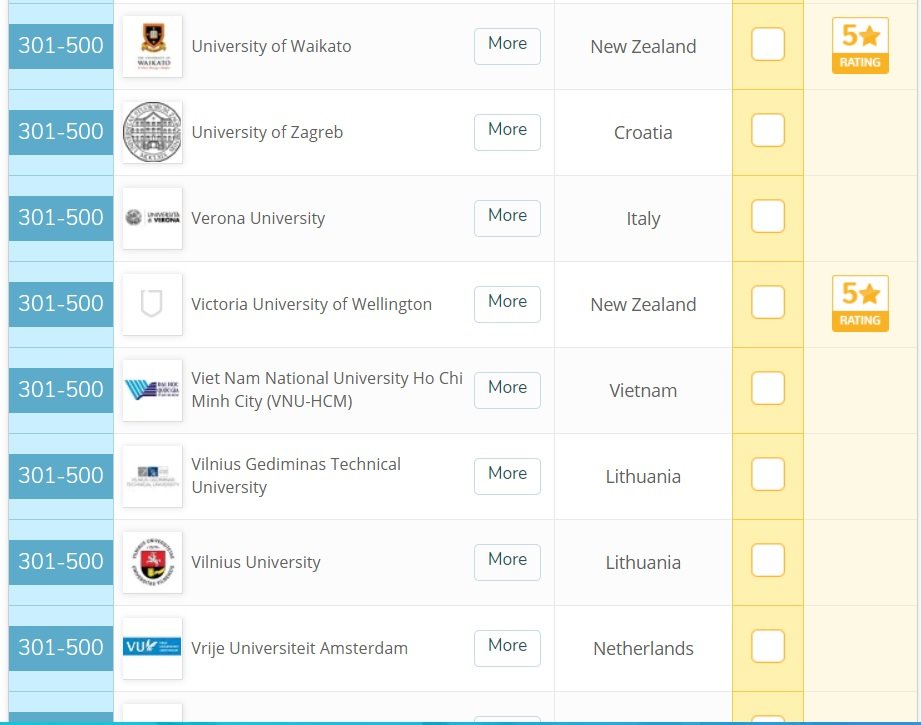Click the Vilnius University red crest logo
Screen dimensions: 921x725
click(152, 562)
